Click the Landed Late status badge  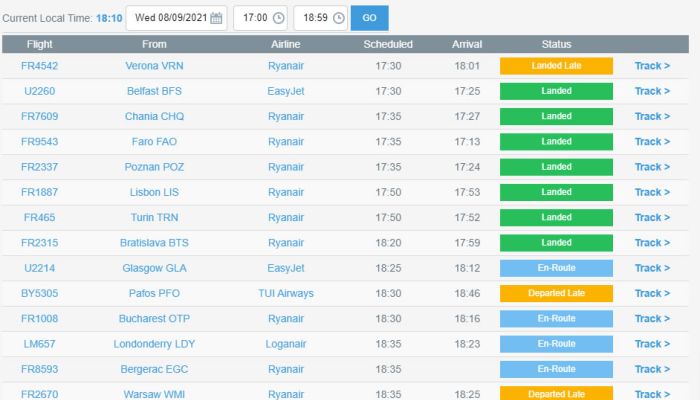point(556,66)
